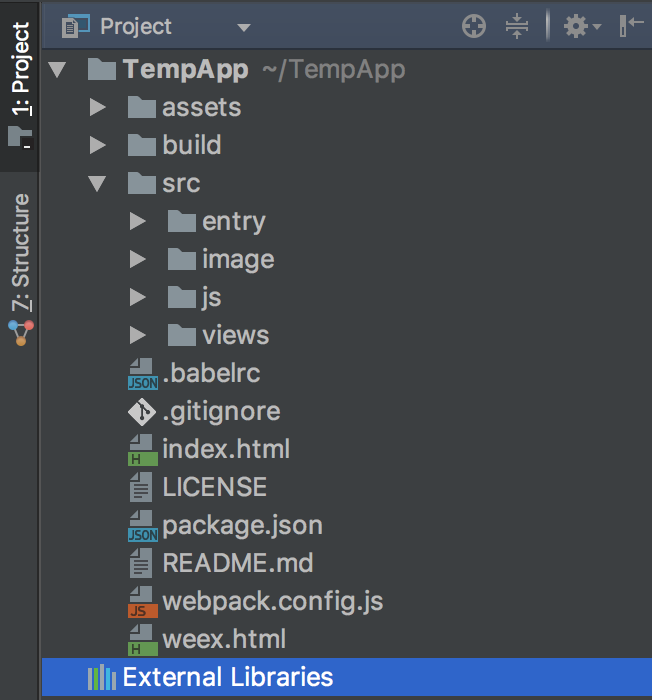
Task: Hide the Project tool window
Action: (631, 27)
